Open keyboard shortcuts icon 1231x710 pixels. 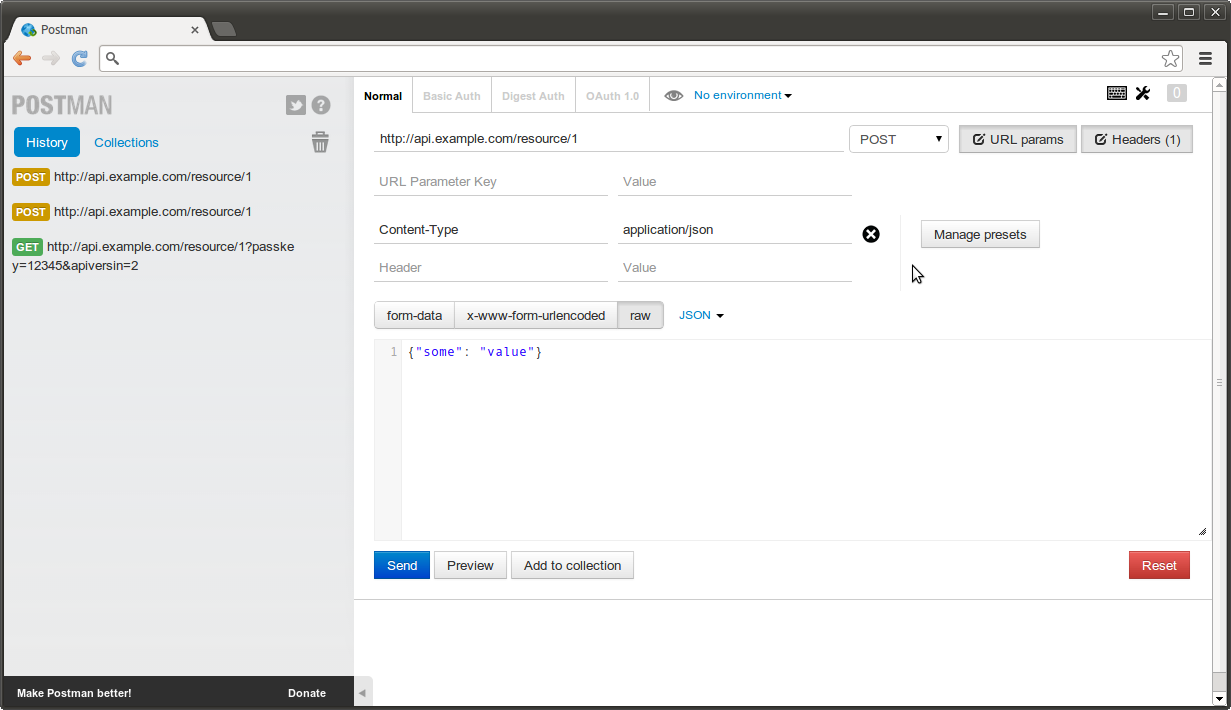pyautogui.click(x=1117, y=93)
